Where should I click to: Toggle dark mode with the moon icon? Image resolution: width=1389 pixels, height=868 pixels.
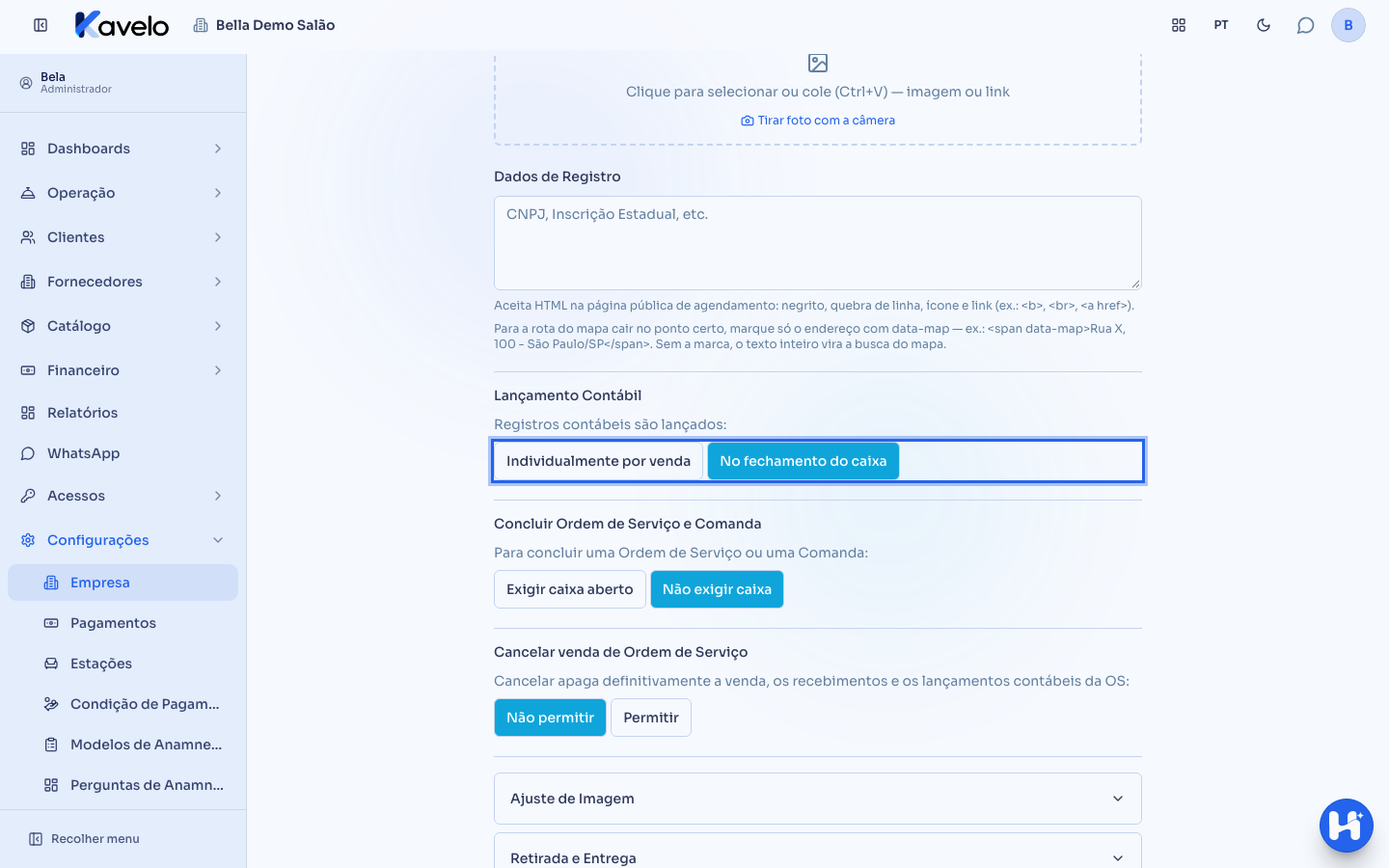tap(1264, 25)
